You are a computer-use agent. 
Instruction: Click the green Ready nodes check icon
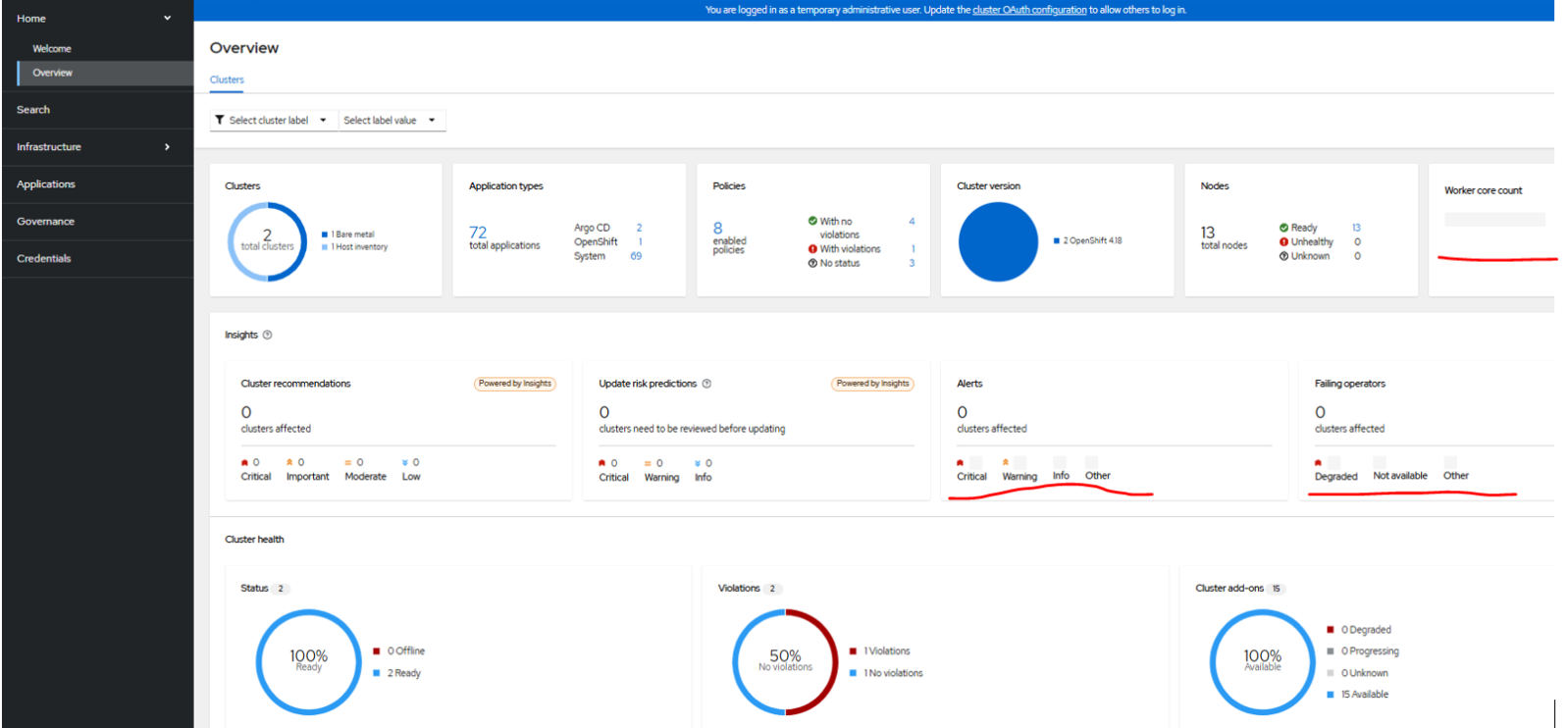(x=1283, y=228)
